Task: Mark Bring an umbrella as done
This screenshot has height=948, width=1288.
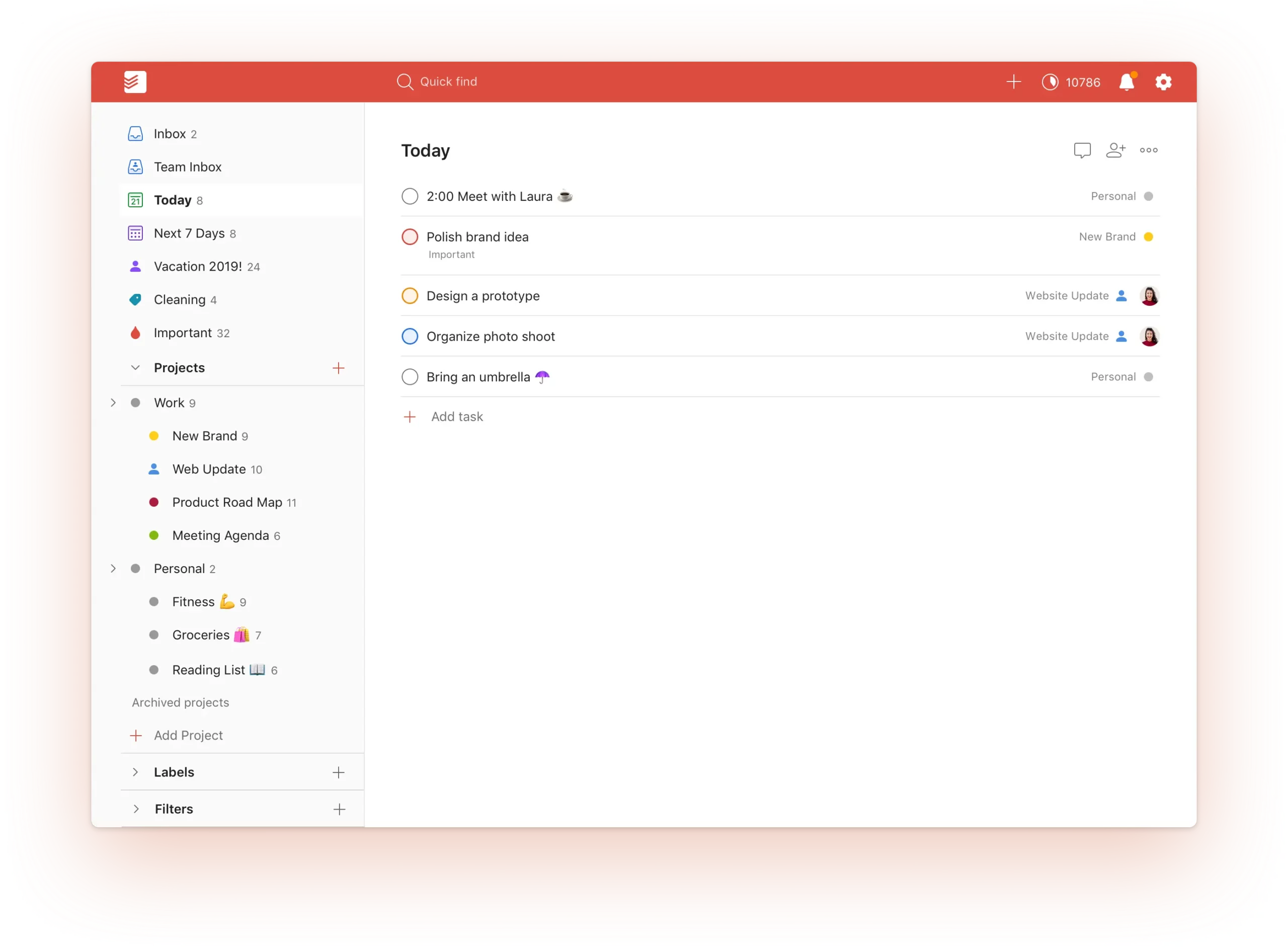Action: pyautogui.click(x=410, y=377)
